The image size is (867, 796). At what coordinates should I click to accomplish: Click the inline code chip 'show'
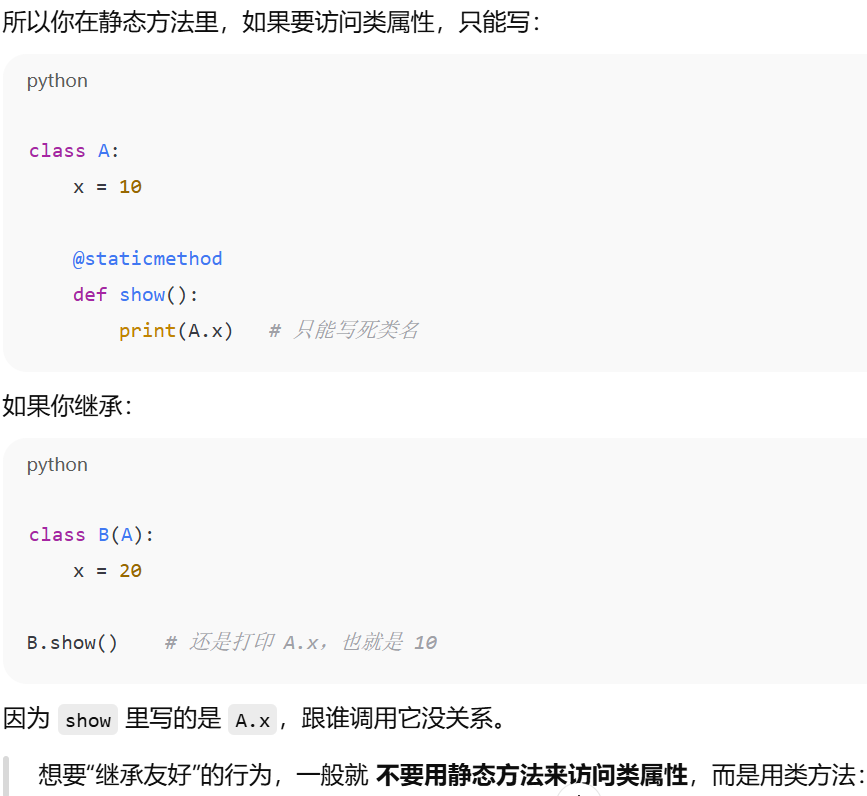pyautogui.click(x=88, y=720)
